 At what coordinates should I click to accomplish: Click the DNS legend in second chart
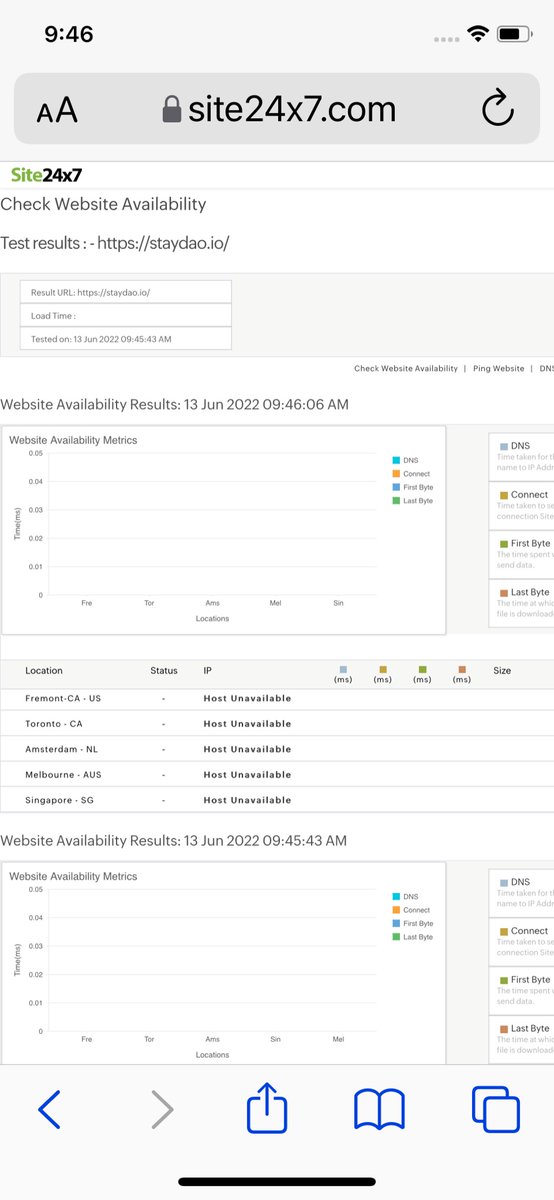[406, 896]
